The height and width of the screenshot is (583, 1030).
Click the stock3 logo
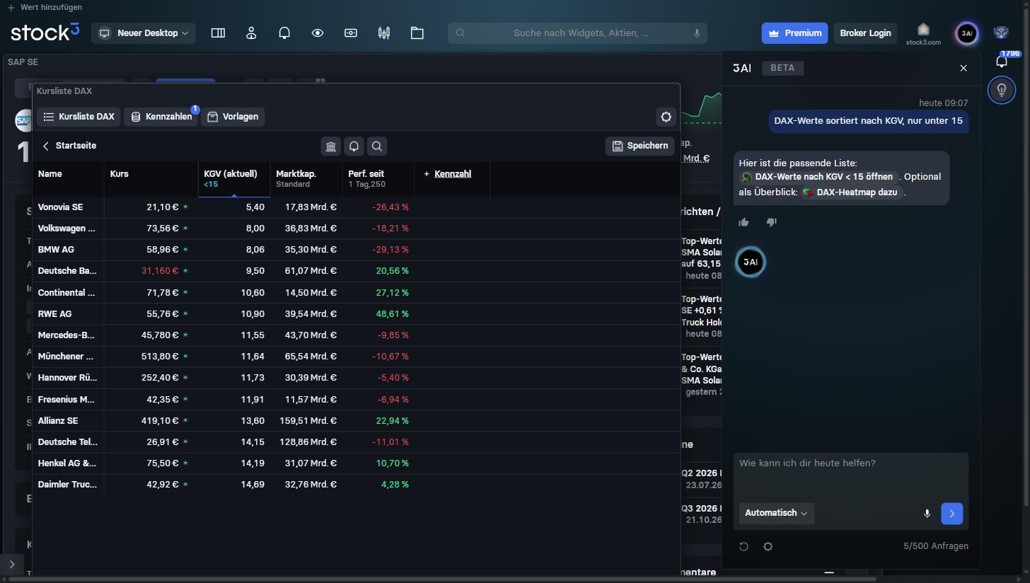click(45, 33)
